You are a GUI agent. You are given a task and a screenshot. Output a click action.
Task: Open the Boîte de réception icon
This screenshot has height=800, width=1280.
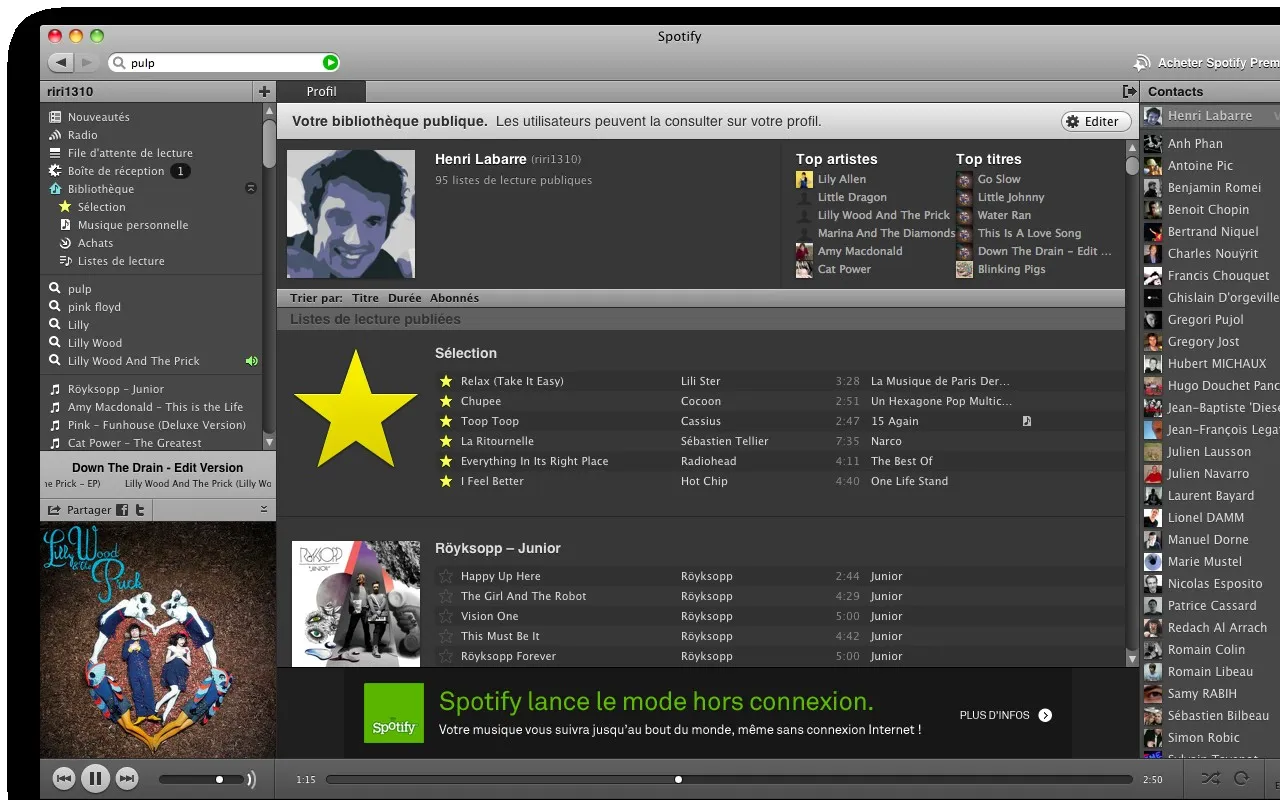[56, 171]
